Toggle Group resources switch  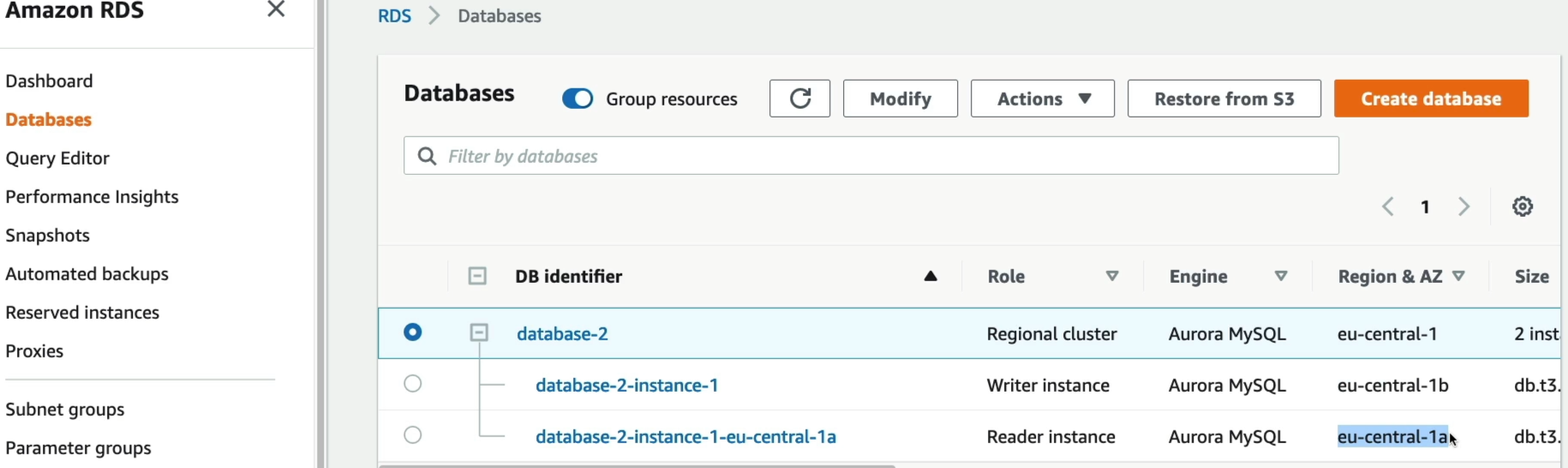(x=578, y=99)
